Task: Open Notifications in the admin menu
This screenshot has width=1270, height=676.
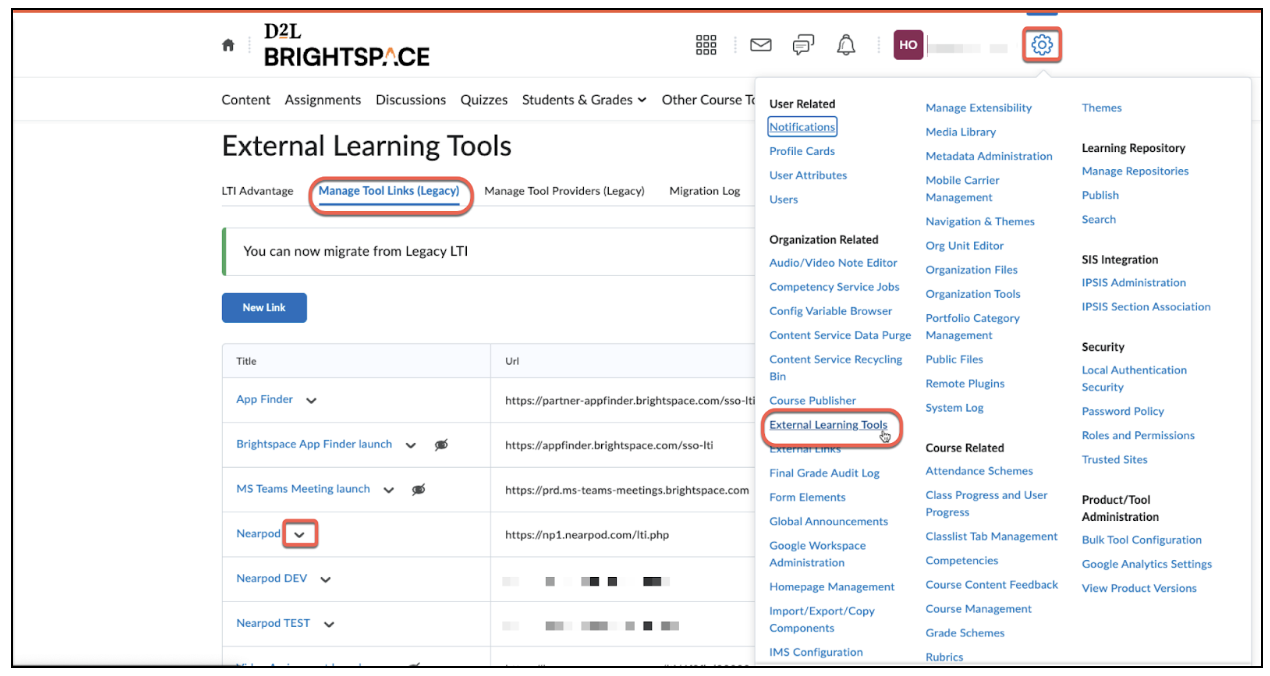Action: tap(802, 127)
